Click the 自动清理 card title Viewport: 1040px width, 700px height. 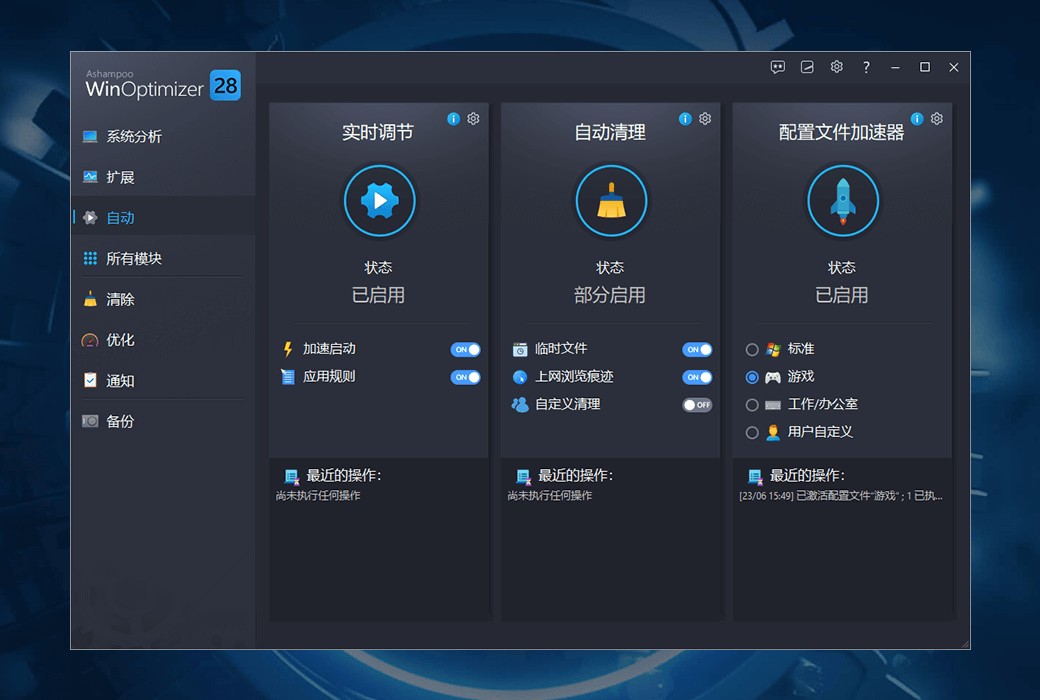pos(610,132)
